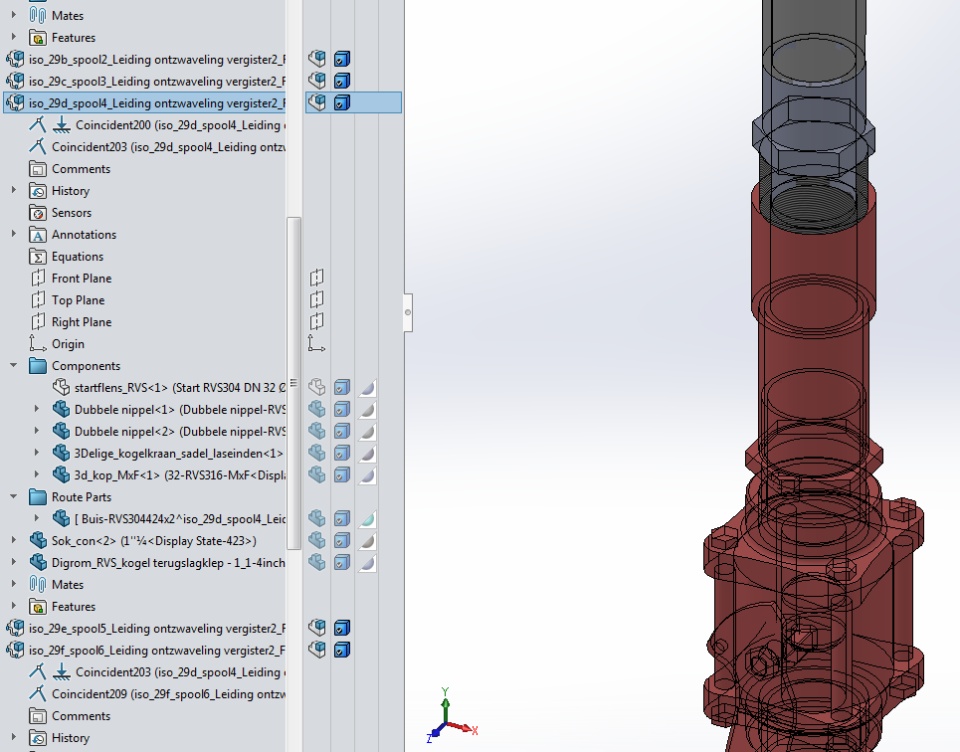Change display mode for iso_29d_spool4

342,102
